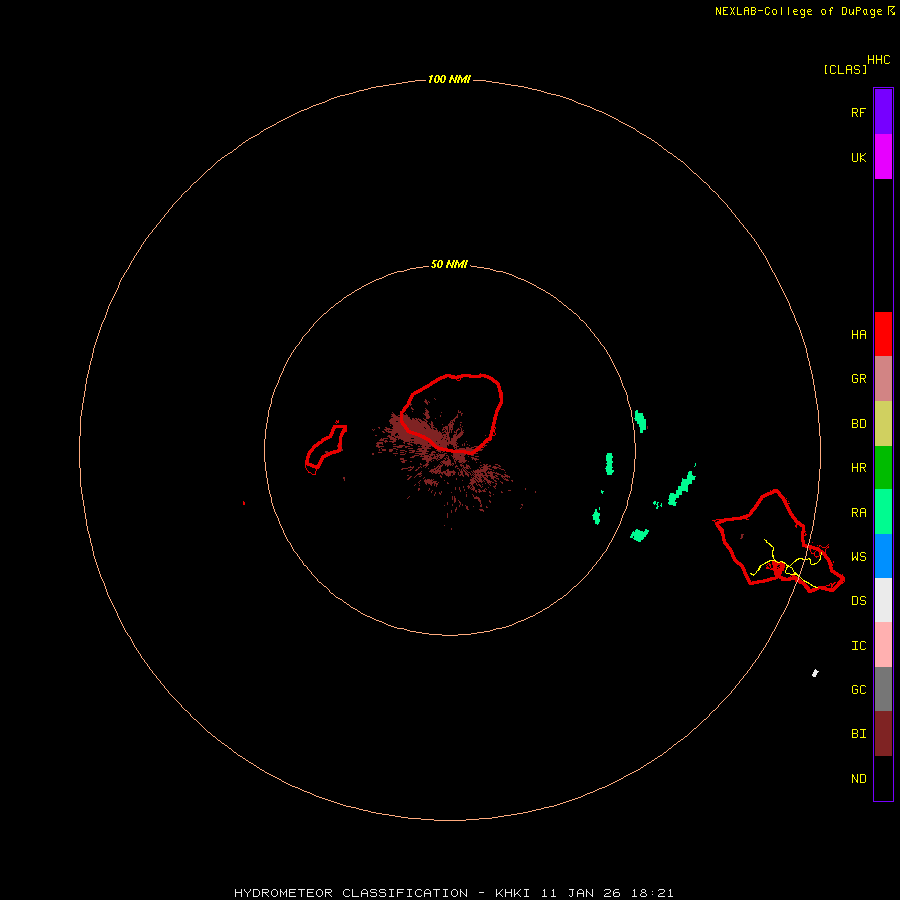Click the small red-outlined island west of radar
Screen dimensions: 900x900
tap(326, 449)
